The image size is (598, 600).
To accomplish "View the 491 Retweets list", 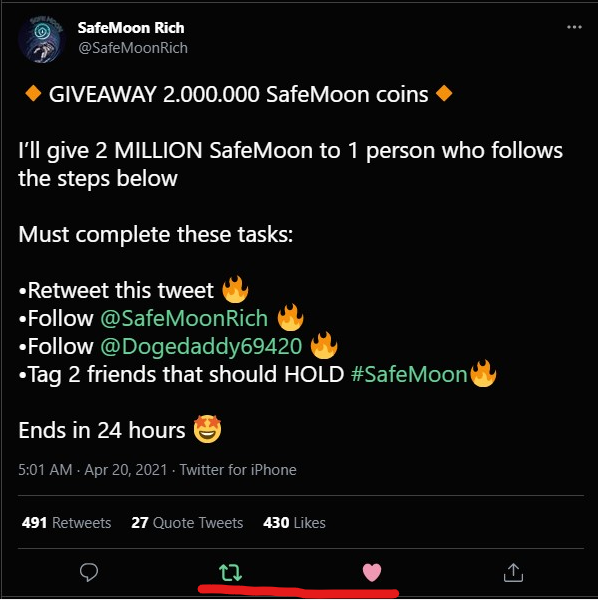I will click(x=67, y=523).
